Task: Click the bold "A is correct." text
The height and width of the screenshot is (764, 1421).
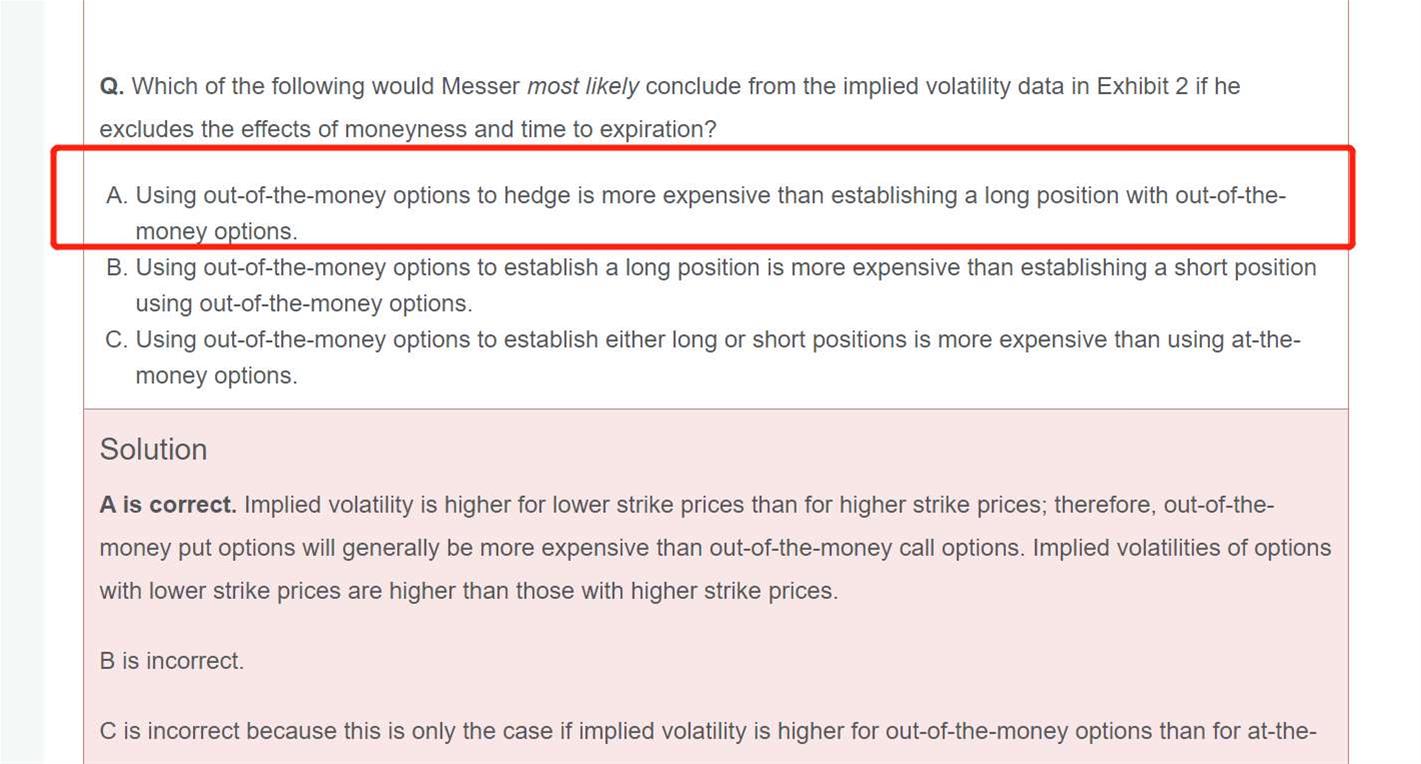Action: click(168, 505)
